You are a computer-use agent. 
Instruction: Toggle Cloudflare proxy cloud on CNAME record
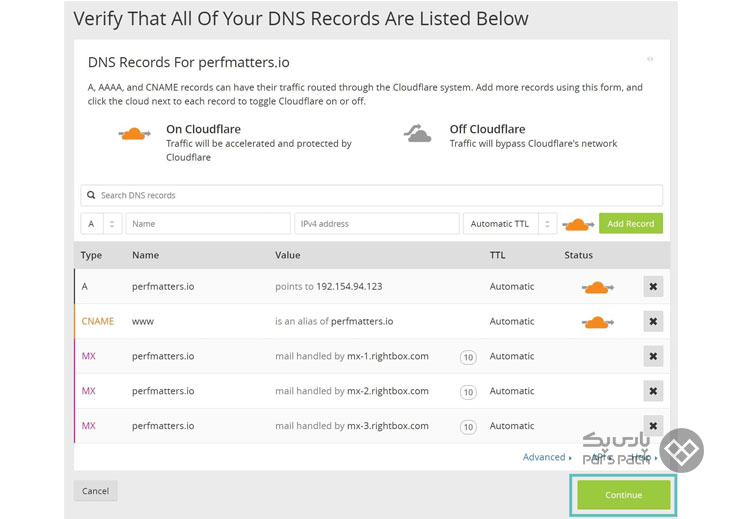597,322
